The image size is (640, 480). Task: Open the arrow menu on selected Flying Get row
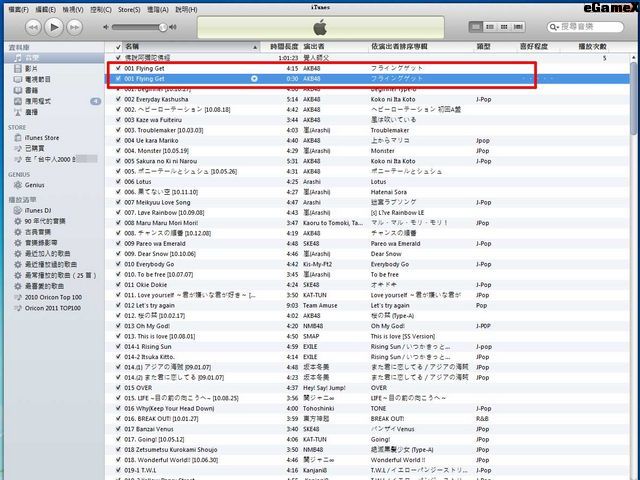click(x=254, y=79)
